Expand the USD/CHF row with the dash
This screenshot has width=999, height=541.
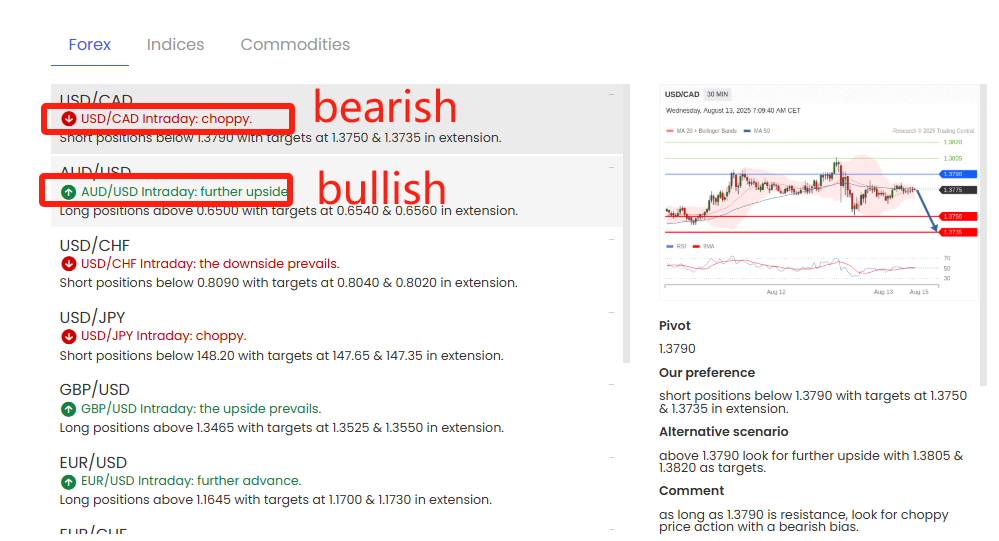pyautogui.click(x=611, y=240)
